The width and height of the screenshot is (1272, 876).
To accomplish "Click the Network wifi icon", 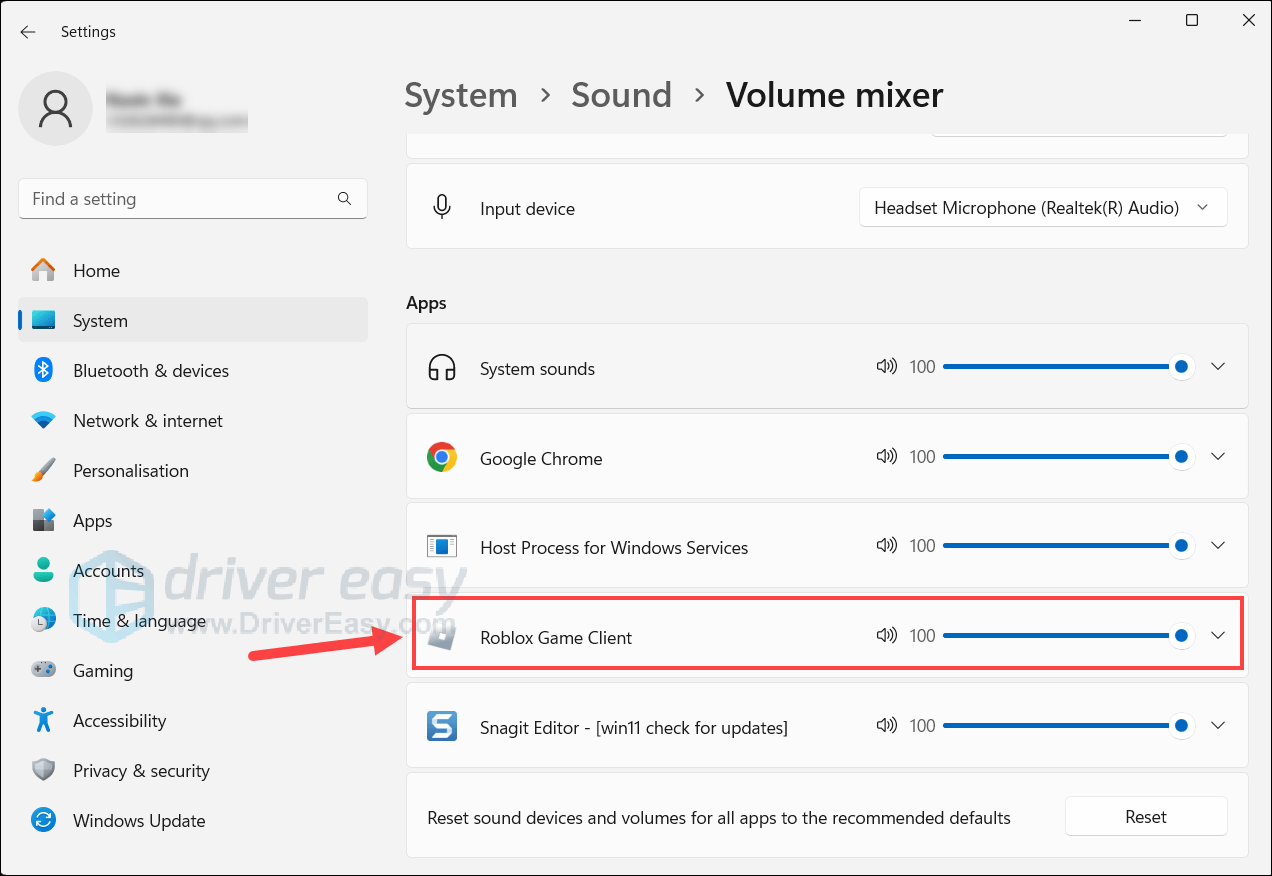I will click(x=43, y=420).
